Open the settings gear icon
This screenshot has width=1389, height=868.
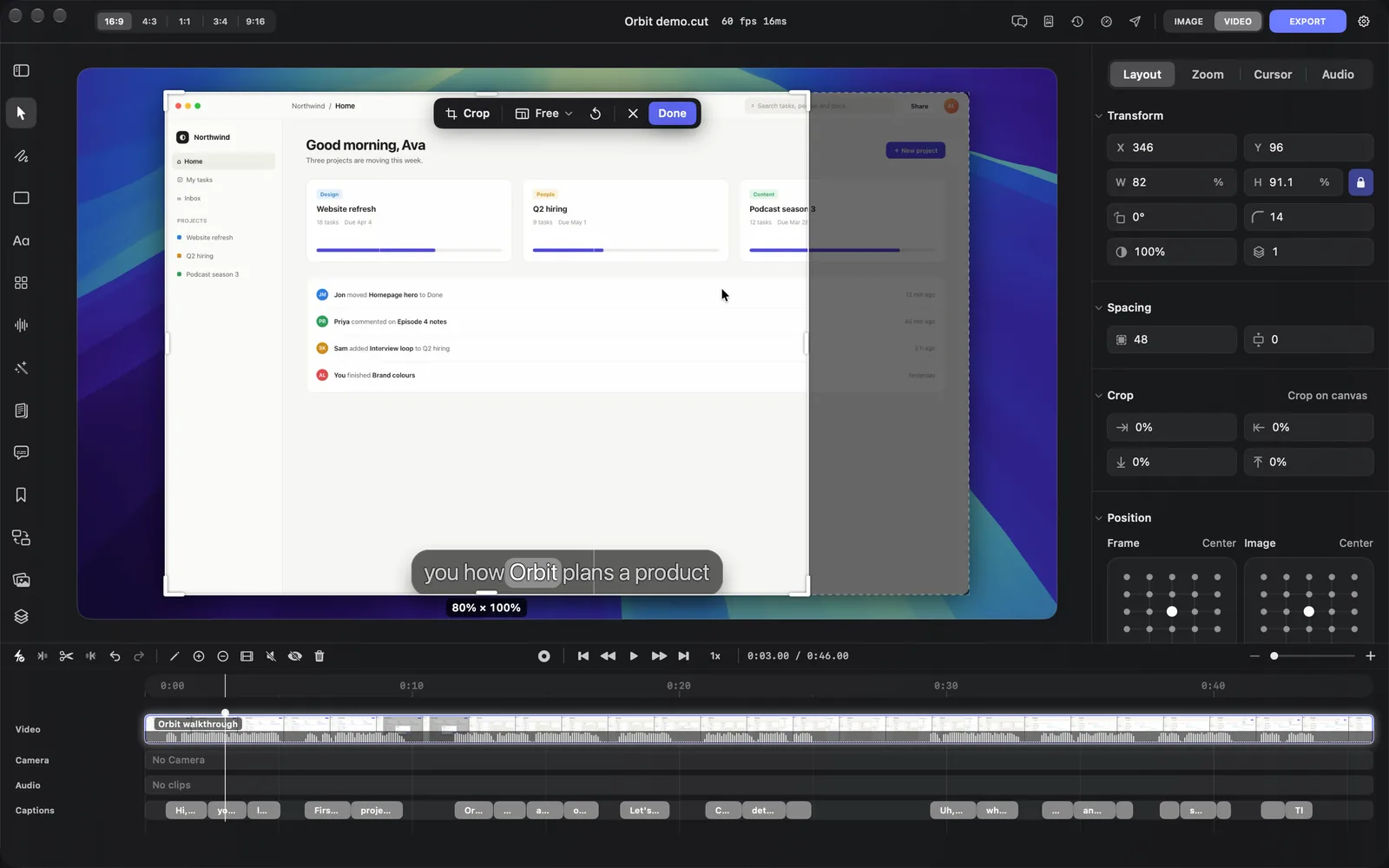pyautogui.click(x=1364, y=22)
